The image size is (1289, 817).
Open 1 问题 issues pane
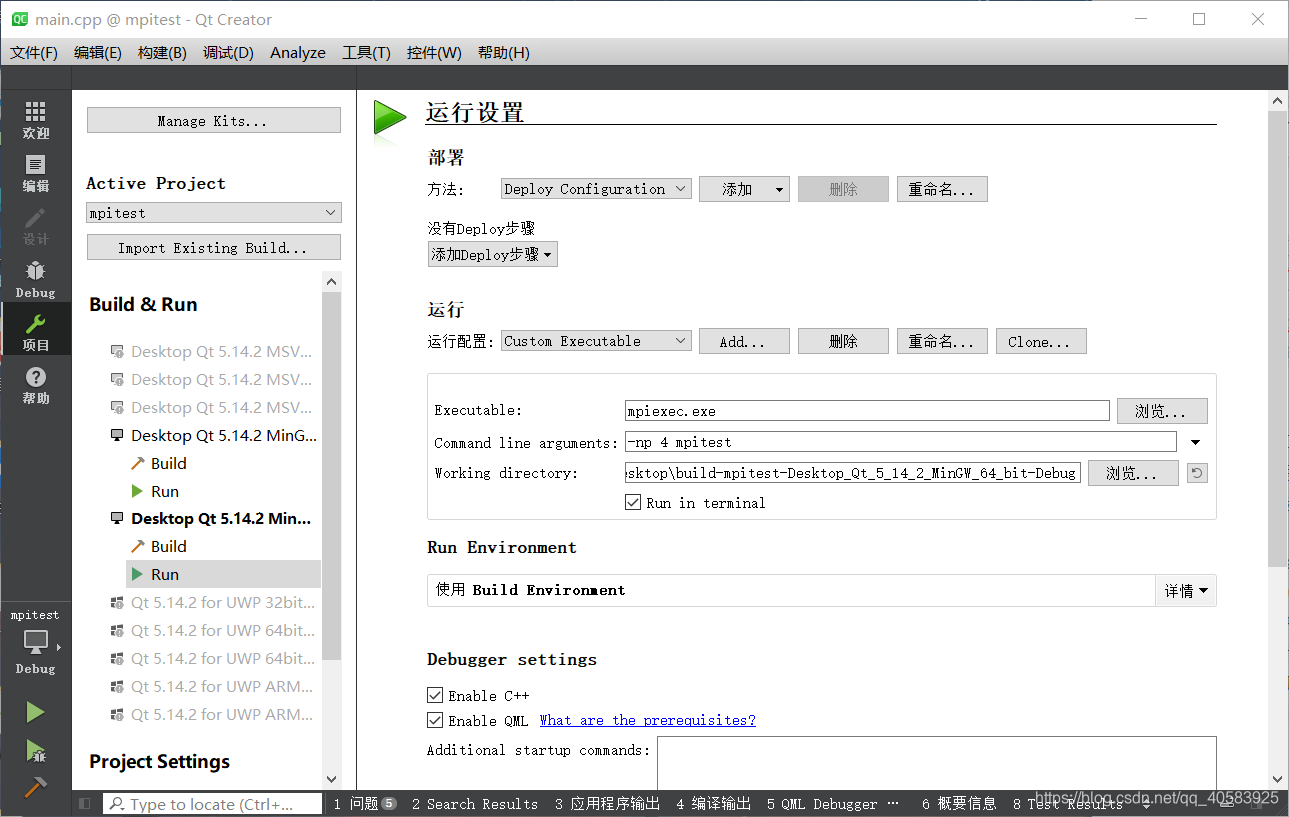[x=365, y=804]
